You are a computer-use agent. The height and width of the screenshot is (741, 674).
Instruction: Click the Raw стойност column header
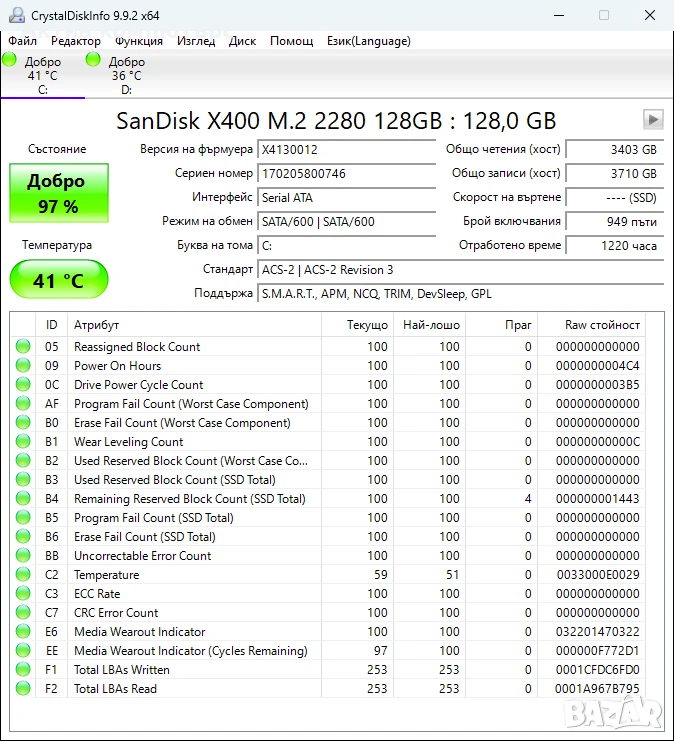(592, 325)
